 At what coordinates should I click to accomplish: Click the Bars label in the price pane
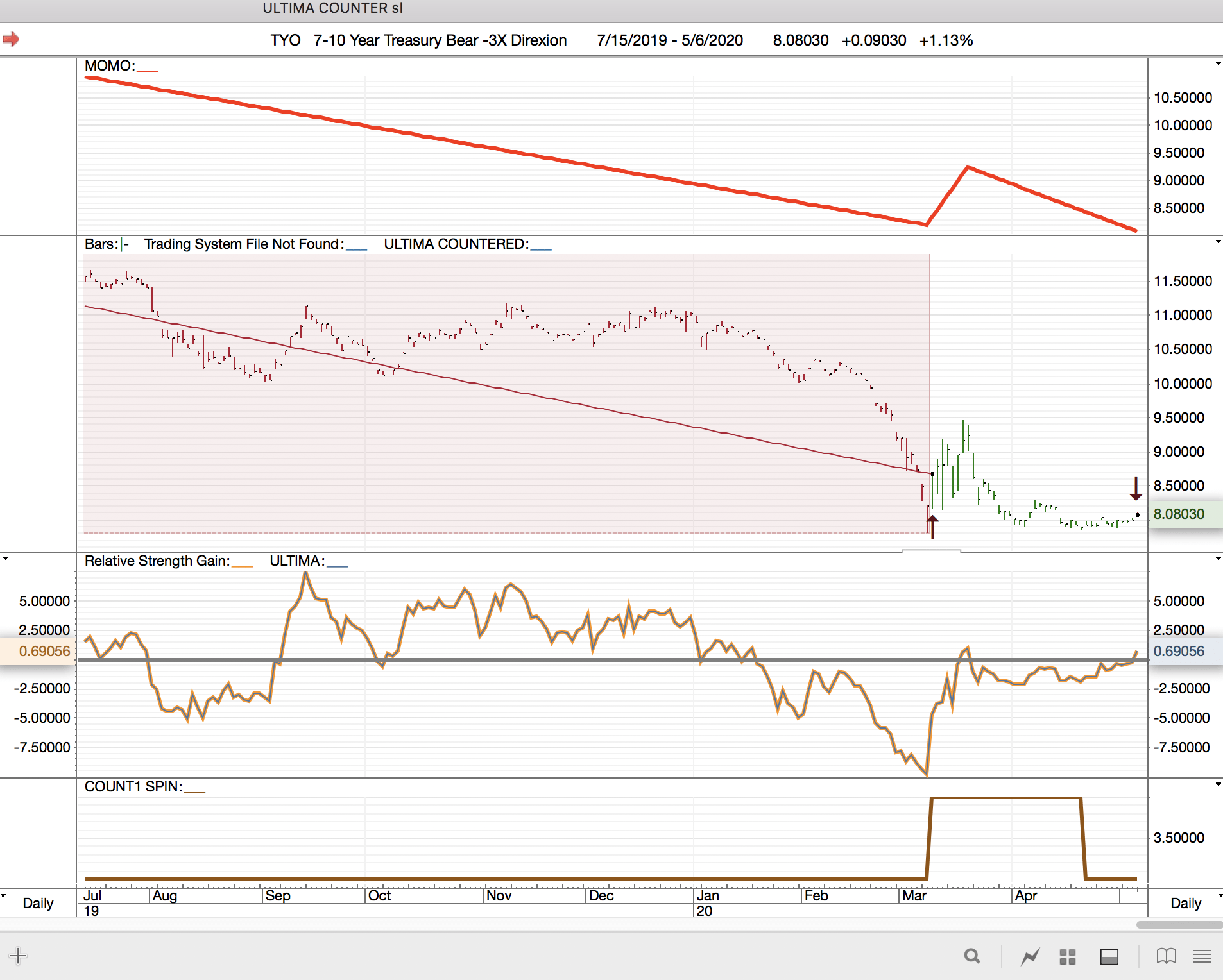101,244
